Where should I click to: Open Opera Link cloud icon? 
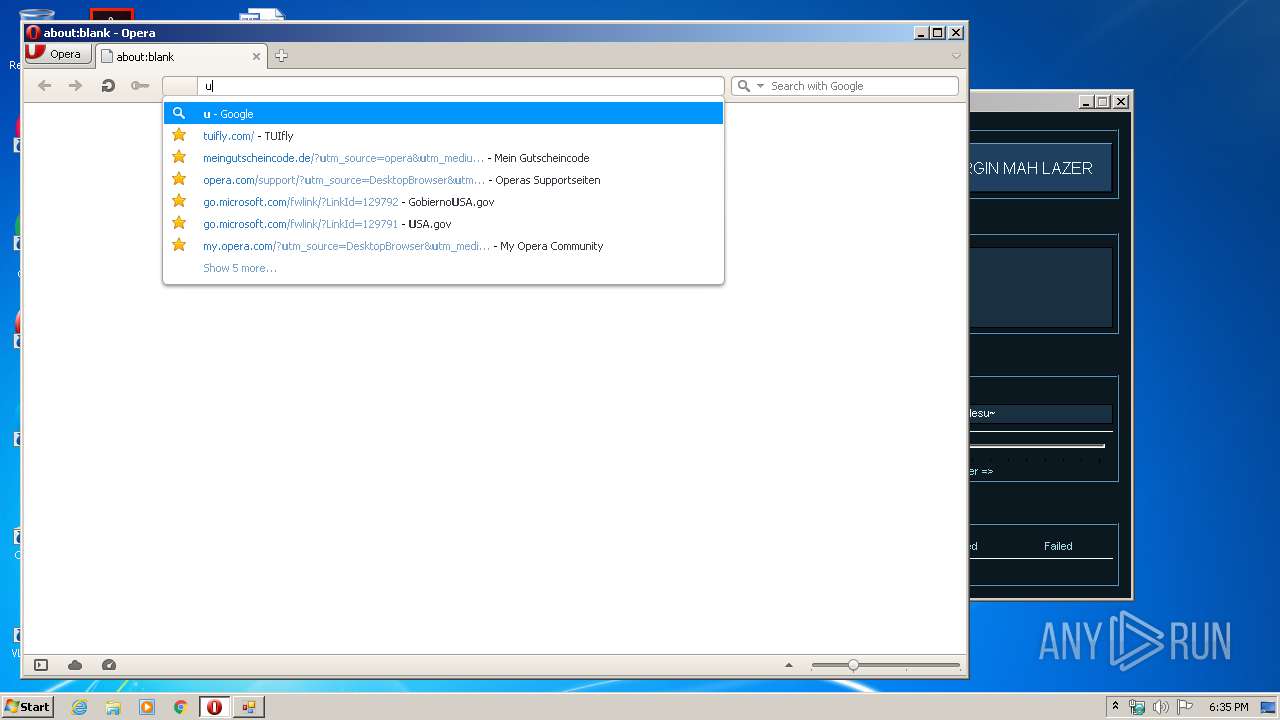[75, 665]
